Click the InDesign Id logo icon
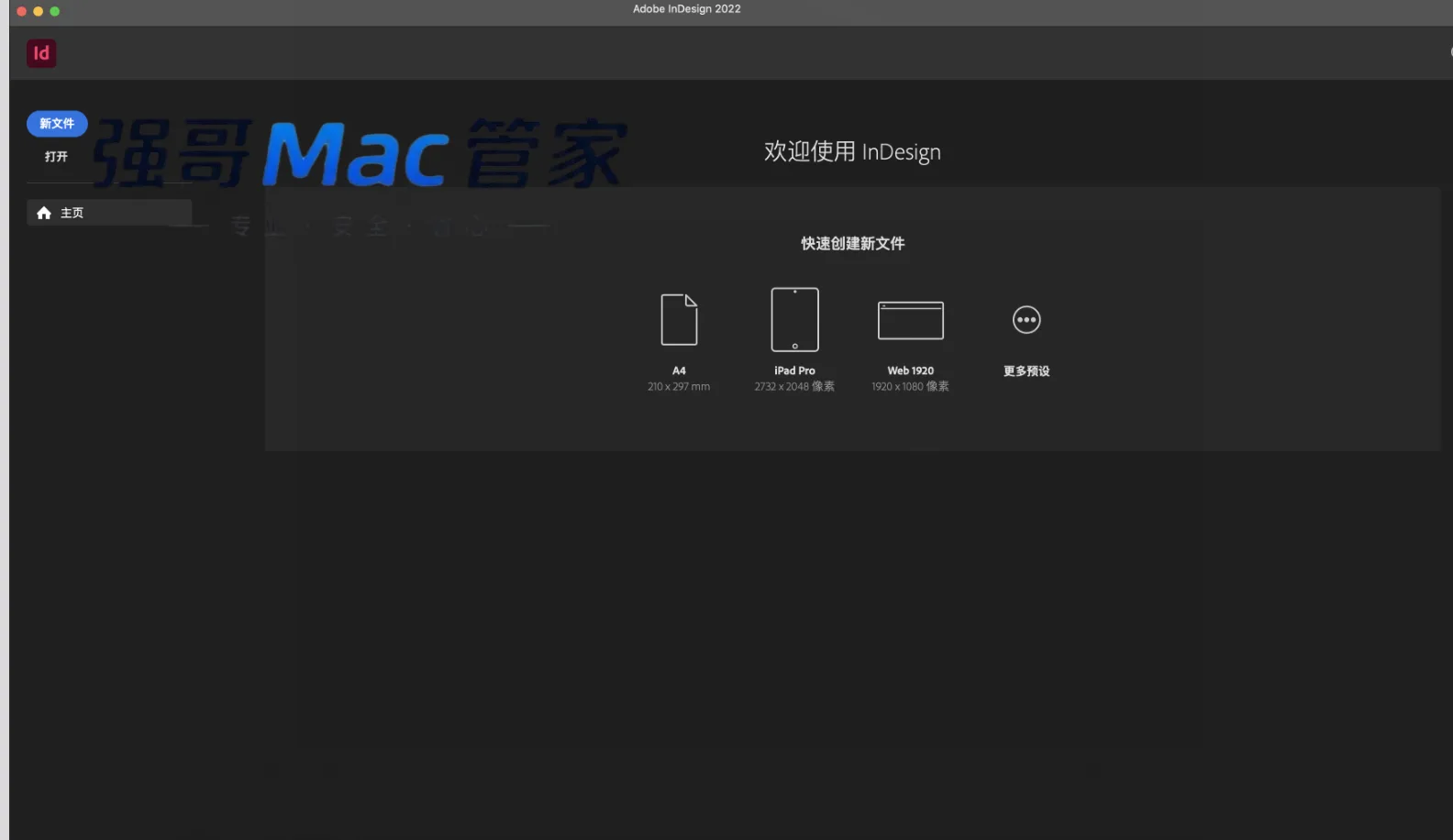 [41, 53]
